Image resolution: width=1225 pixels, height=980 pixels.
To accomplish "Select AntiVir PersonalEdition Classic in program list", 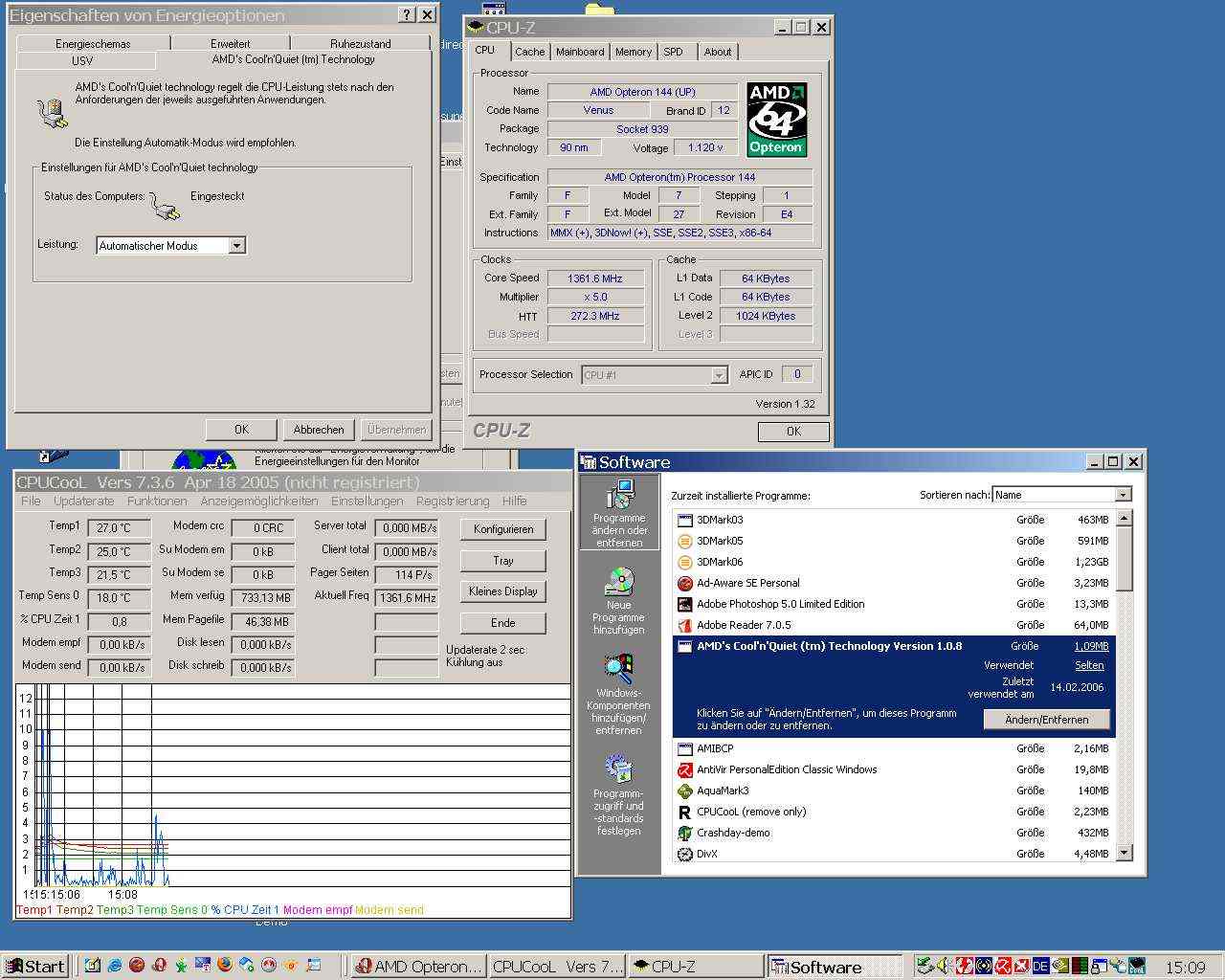I will (x=786, y=769).
